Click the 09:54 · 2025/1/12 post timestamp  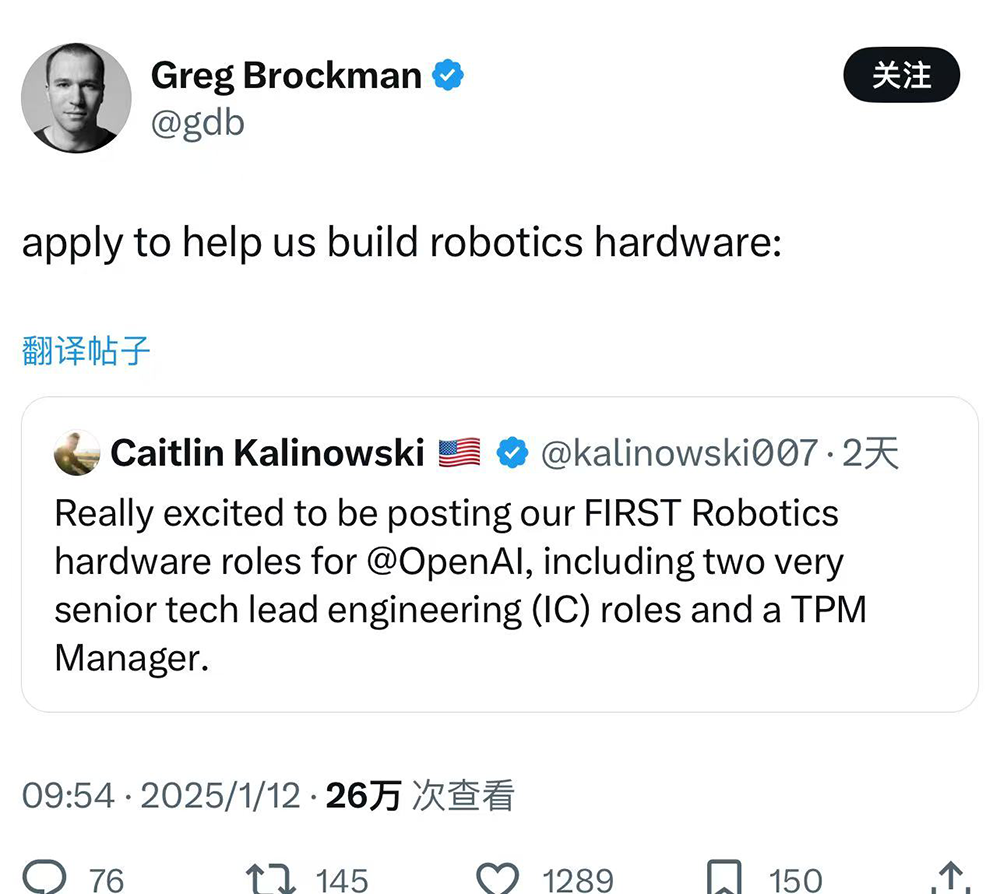(161, 796)
